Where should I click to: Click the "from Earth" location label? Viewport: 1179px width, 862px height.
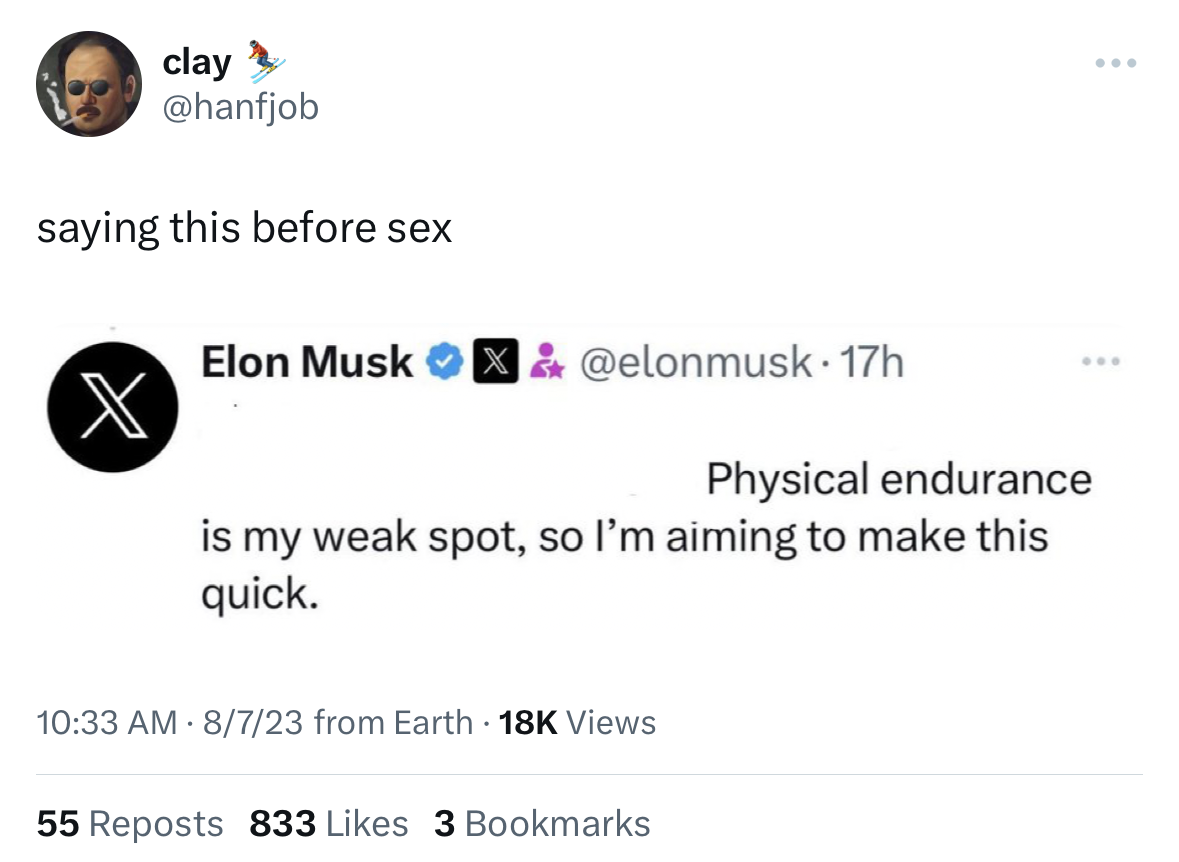393,722
